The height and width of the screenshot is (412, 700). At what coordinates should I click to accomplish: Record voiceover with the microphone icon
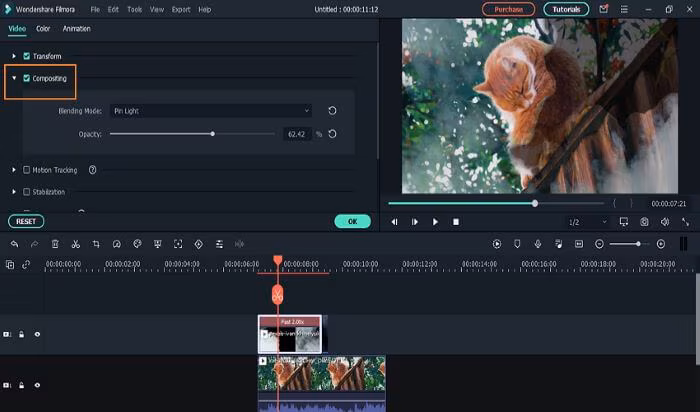[538, 244]
